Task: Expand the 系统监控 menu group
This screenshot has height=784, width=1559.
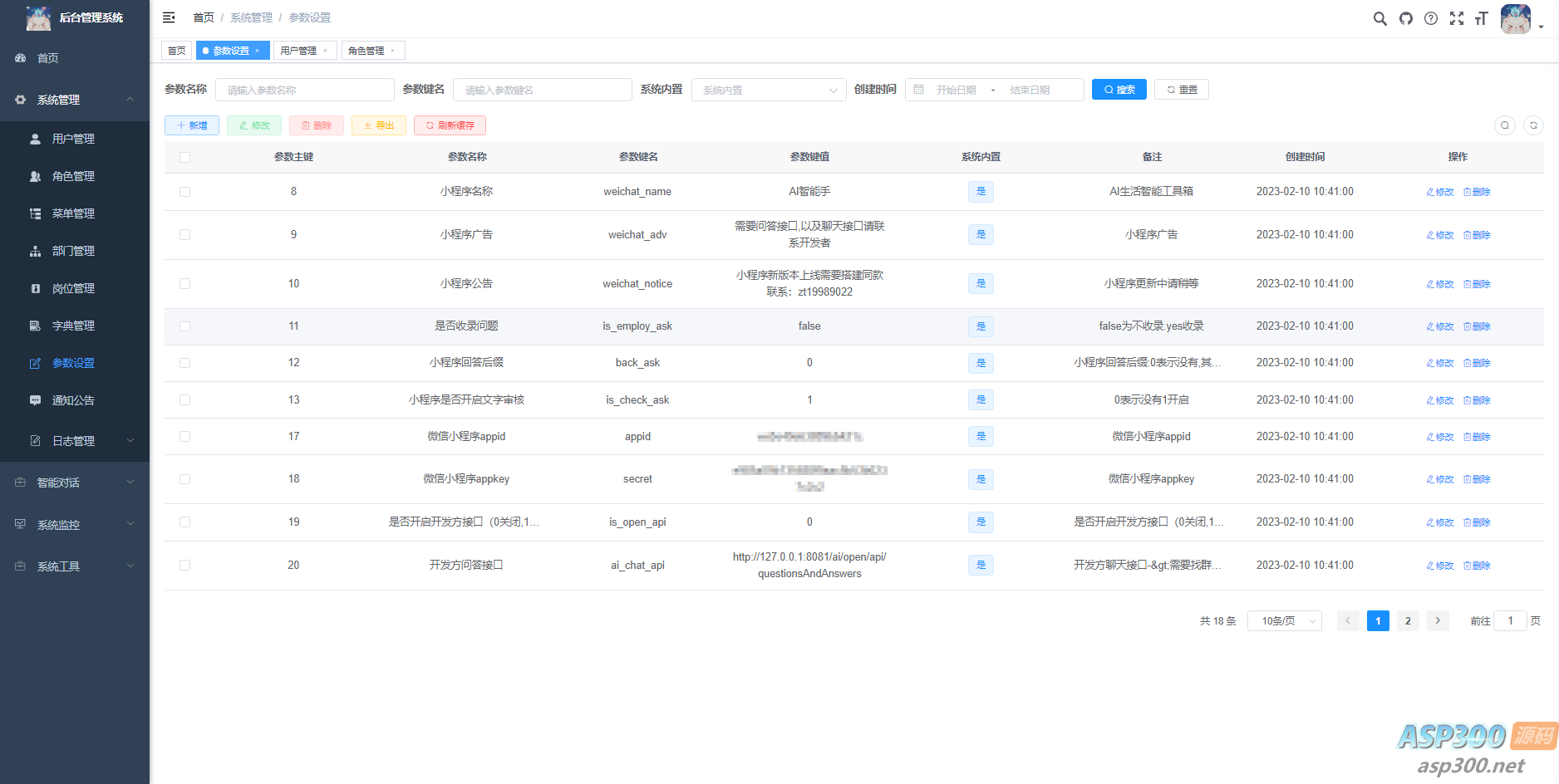Action: [75, 525]
